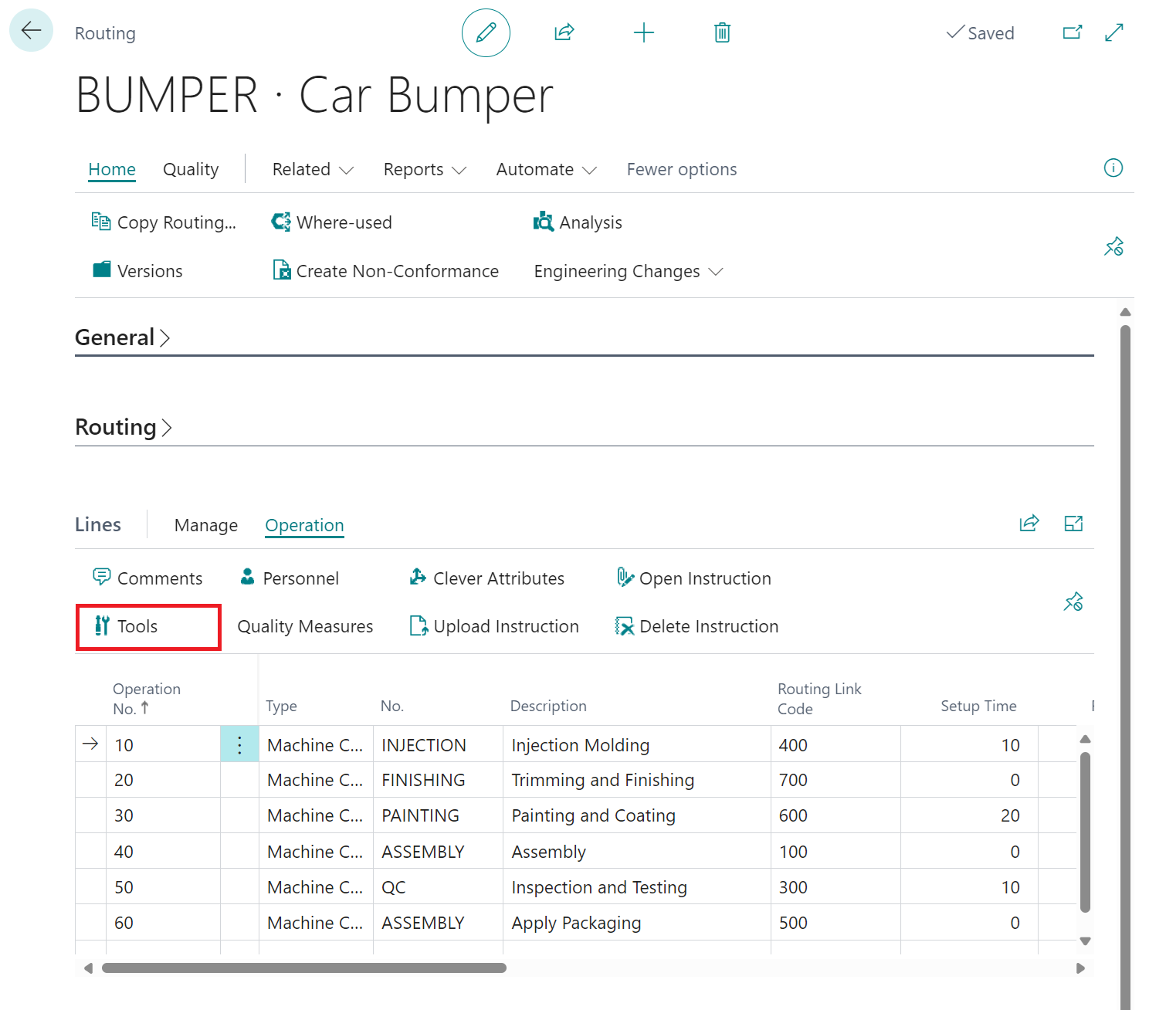Expand the General section
This screenshot has height=1010, width=1176.
[122, 337]
